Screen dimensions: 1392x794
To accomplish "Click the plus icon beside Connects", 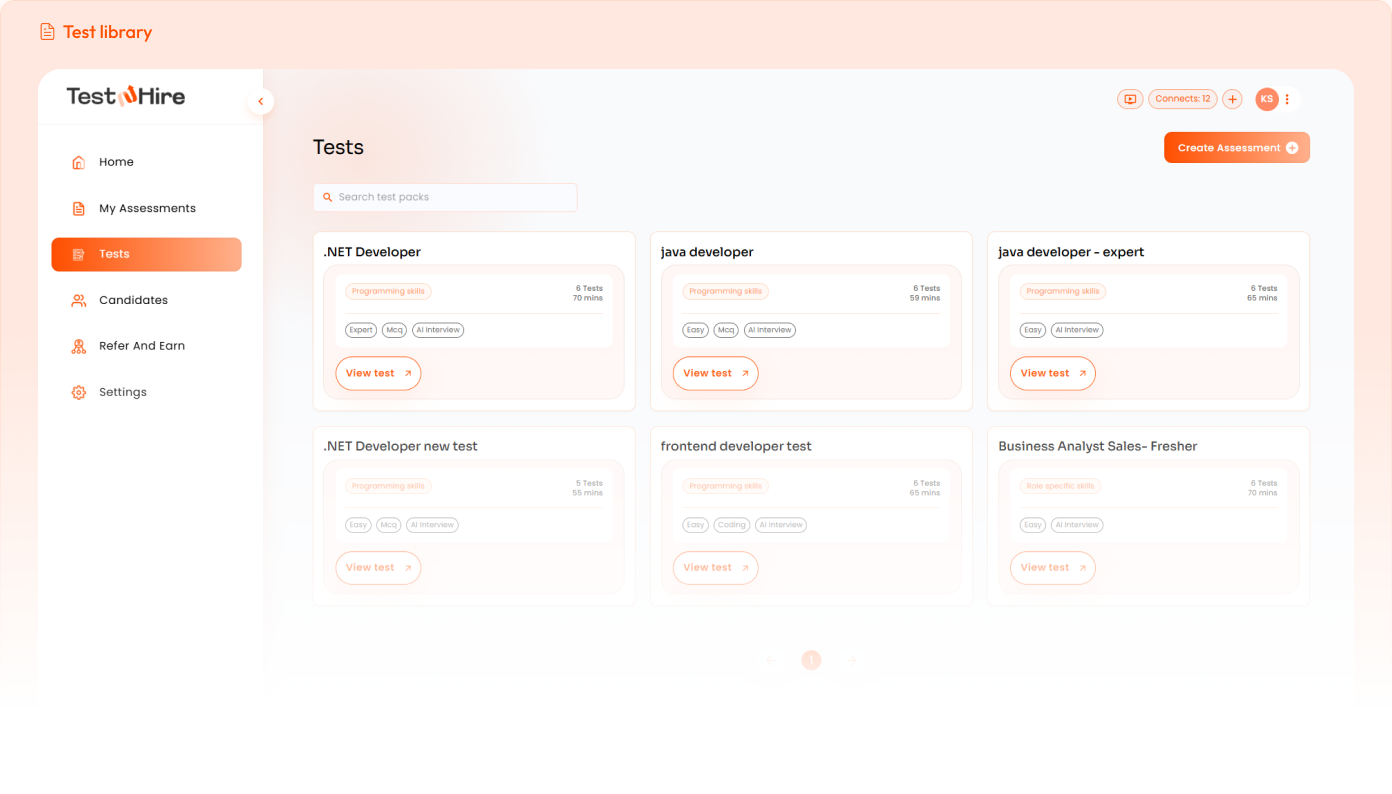I will pos(1232,99).
